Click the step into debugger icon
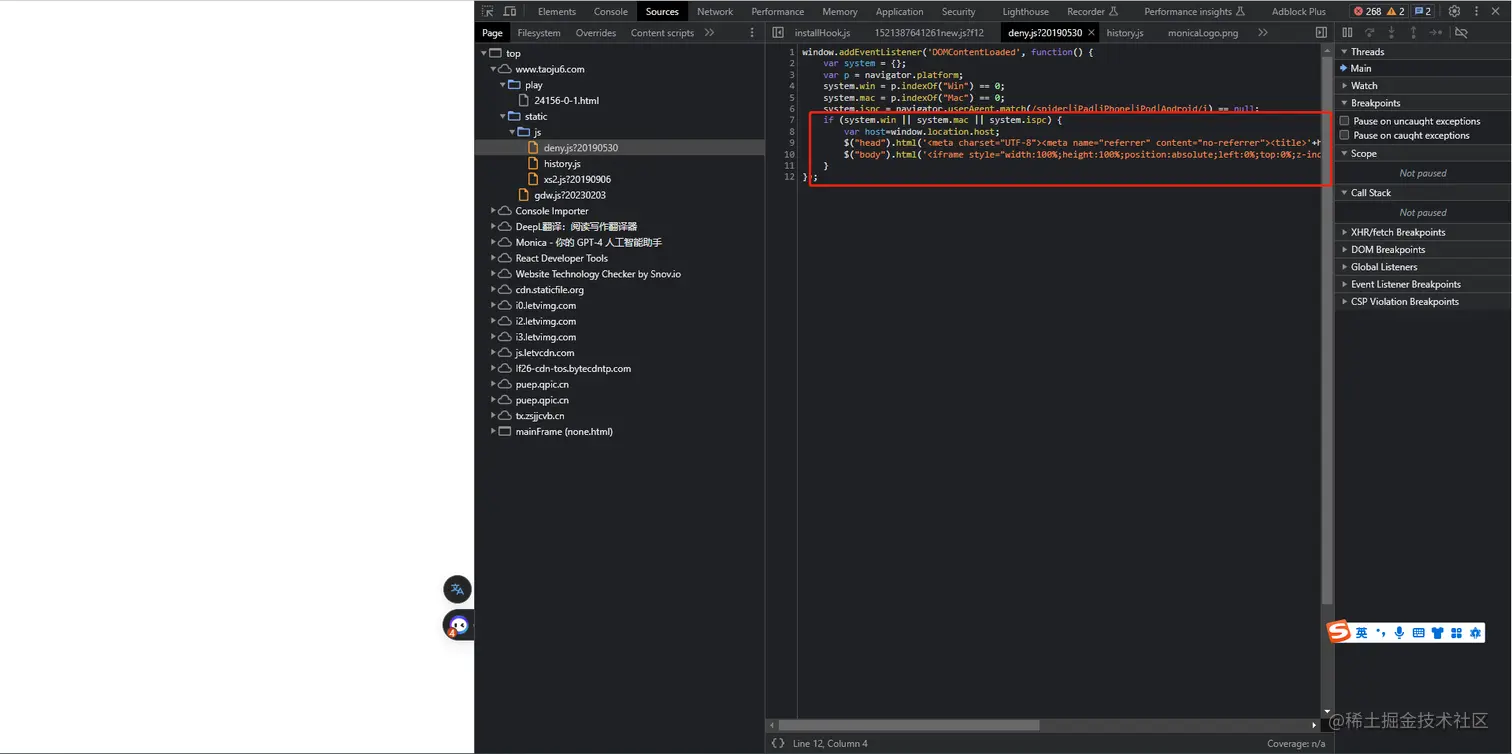The image size is (1512, 754). point(1391,33)
